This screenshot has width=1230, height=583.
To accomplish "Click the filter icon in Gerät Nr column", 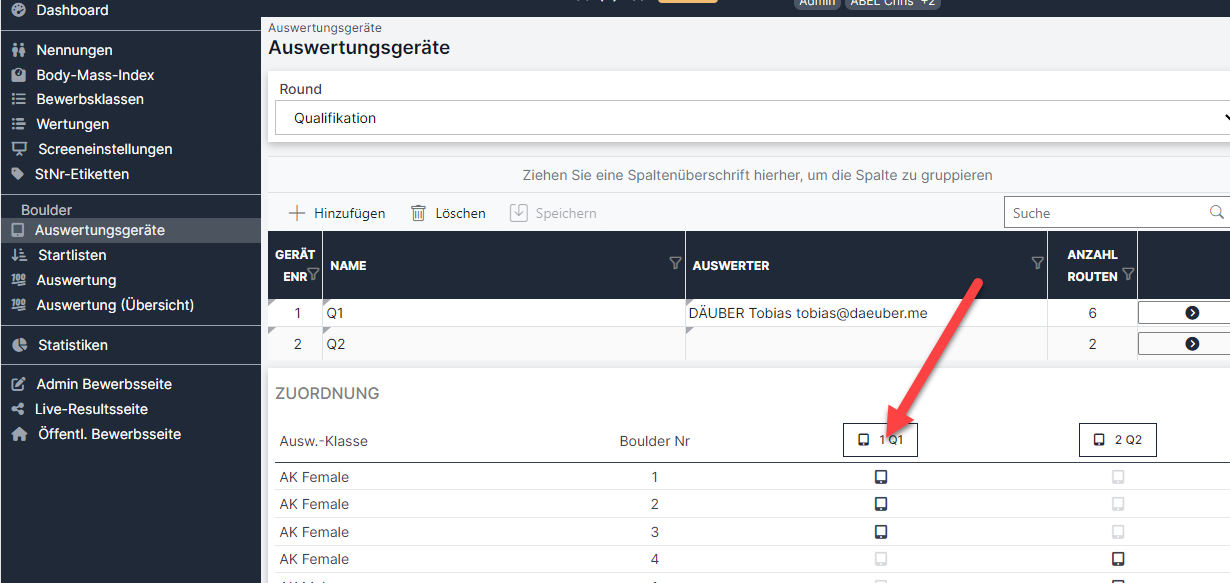I will [313, 274].
